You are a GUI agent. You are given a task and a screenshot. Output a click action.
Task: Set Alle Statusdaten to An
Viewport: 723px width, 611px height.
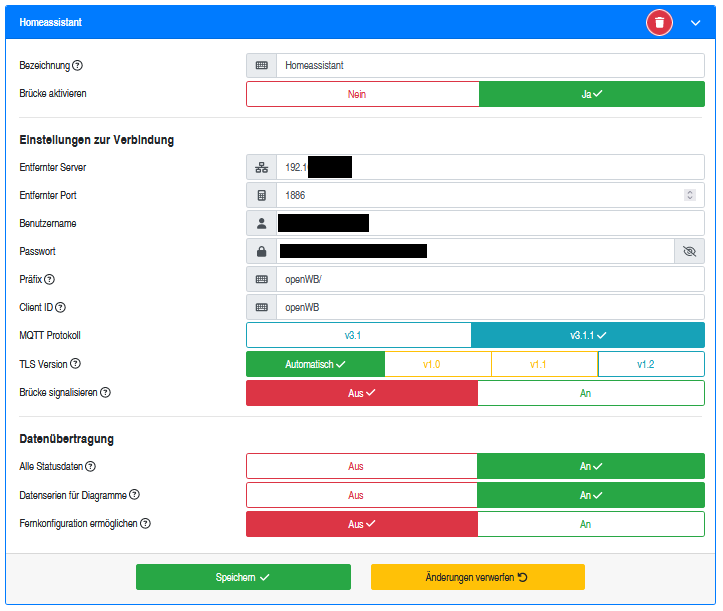tap(591, 467)
